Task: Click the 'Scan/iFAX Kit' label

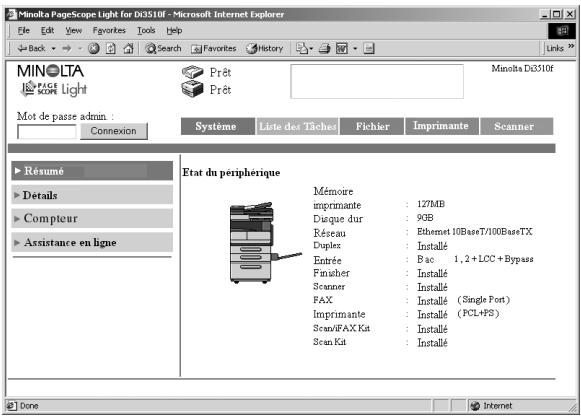Action: tap(341, 328)
